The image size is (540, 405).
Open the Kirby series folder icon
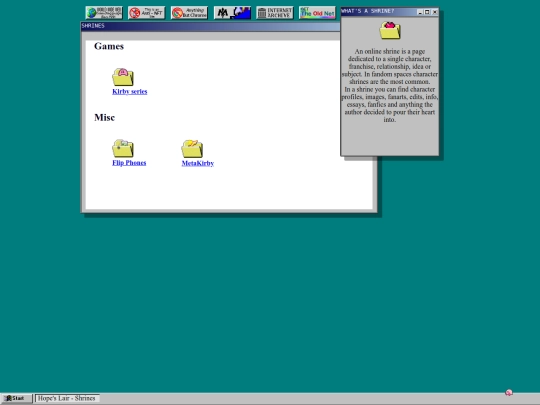tap(123, 77)
